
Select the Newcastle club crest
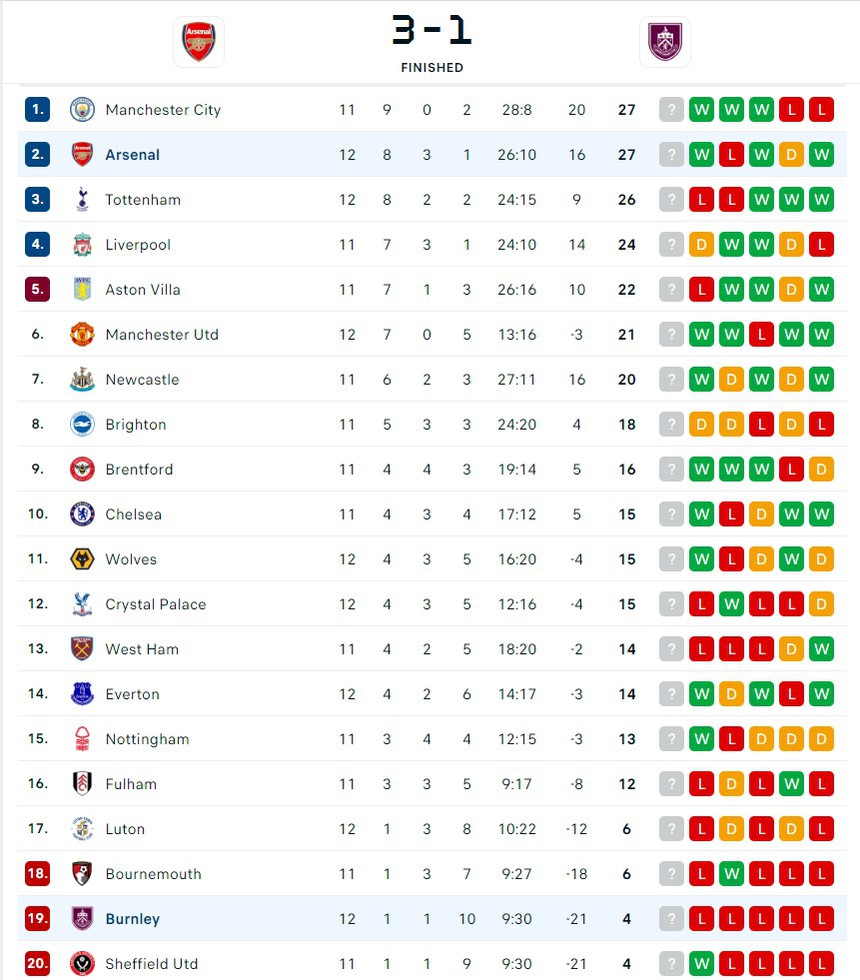82,379
